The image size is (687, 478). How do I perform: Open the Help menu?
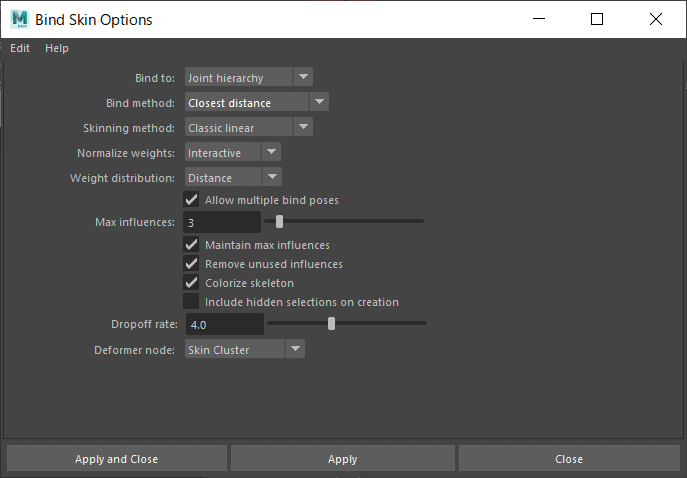tap(57, 48)
